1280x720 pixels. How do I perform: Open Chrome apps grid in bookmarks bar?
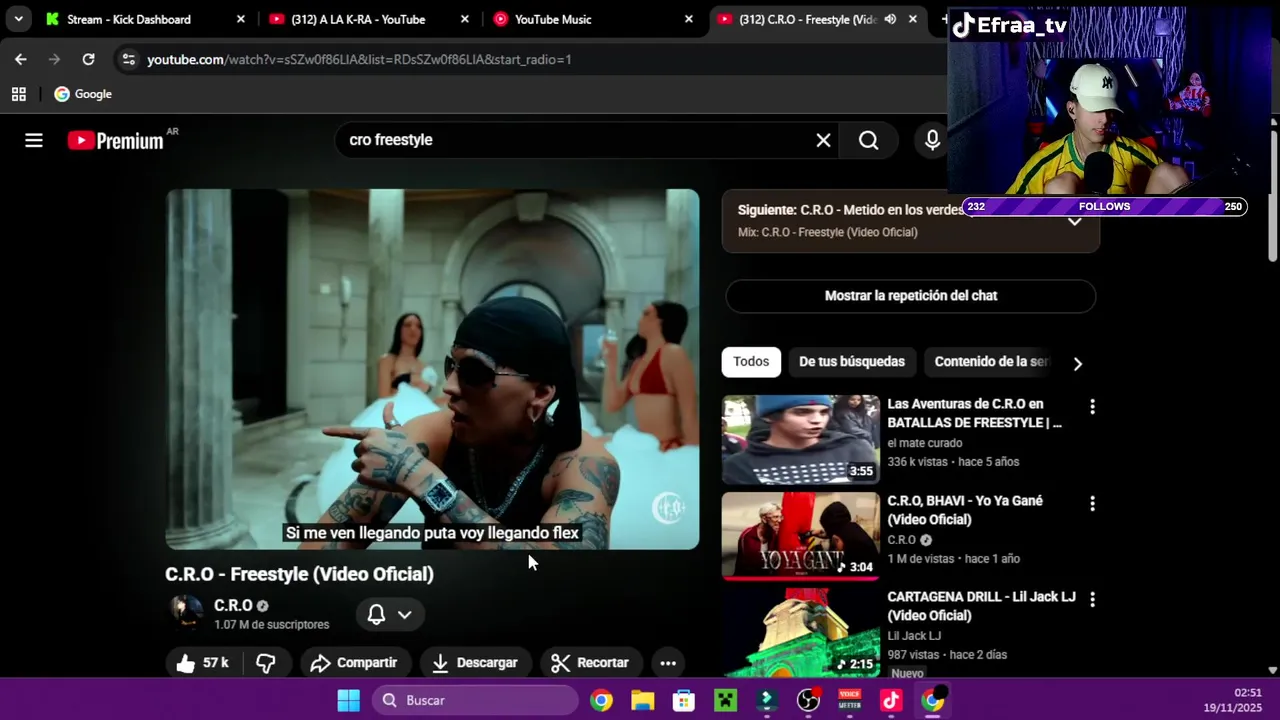click(x=18, y=94)
